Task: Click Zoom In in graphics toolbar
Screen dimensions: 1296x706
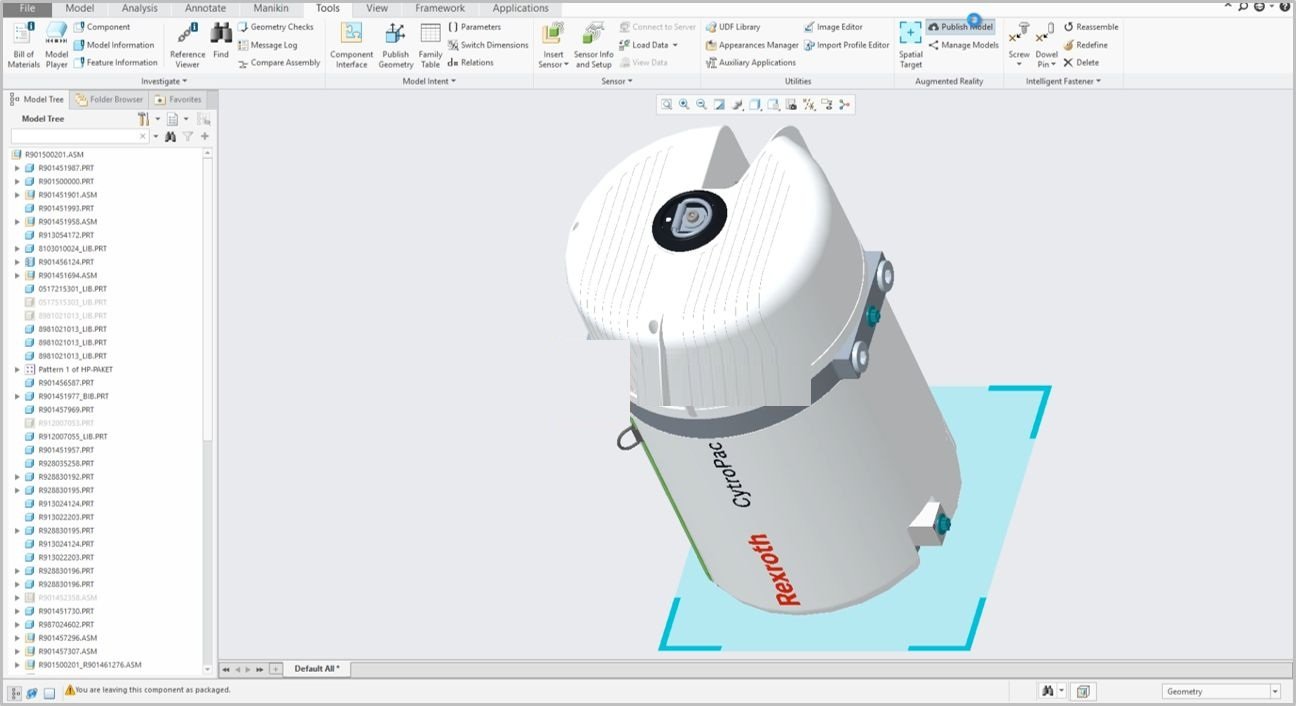Action: point(684,104)
